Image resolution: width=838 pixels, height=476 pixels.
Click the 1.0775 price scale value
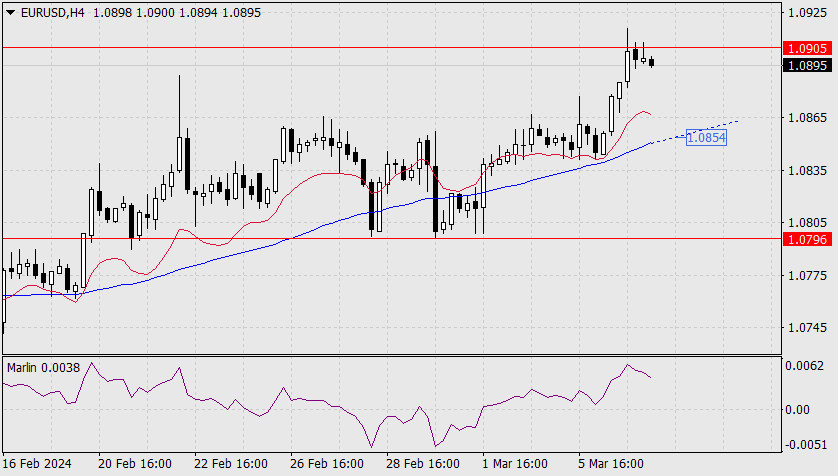coord(808,275)
